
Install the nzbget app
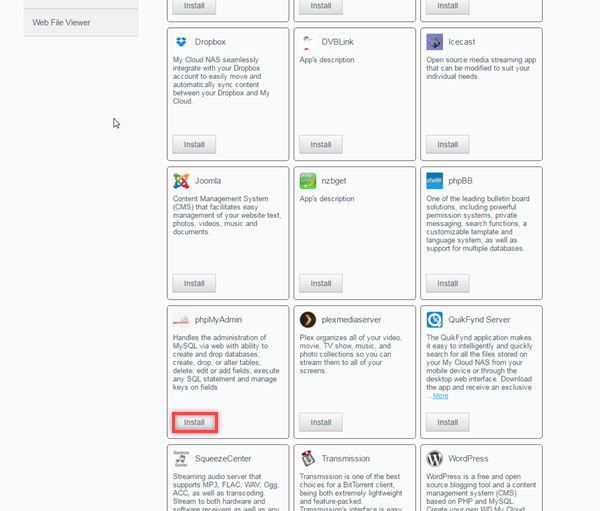click(x=321, y=283)
